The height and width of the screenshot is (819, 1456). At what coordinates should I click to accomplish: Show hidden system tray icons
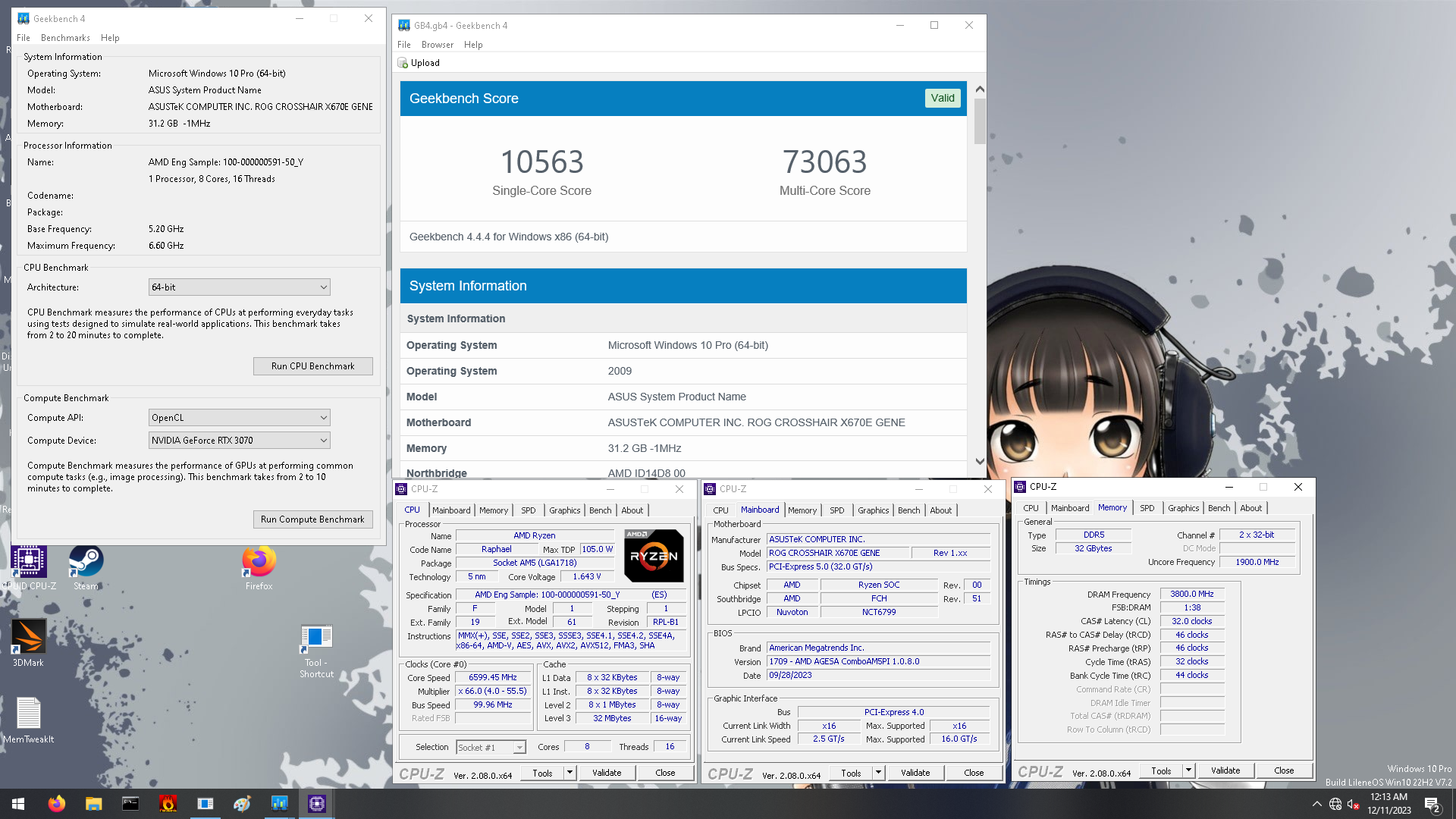1317,804
